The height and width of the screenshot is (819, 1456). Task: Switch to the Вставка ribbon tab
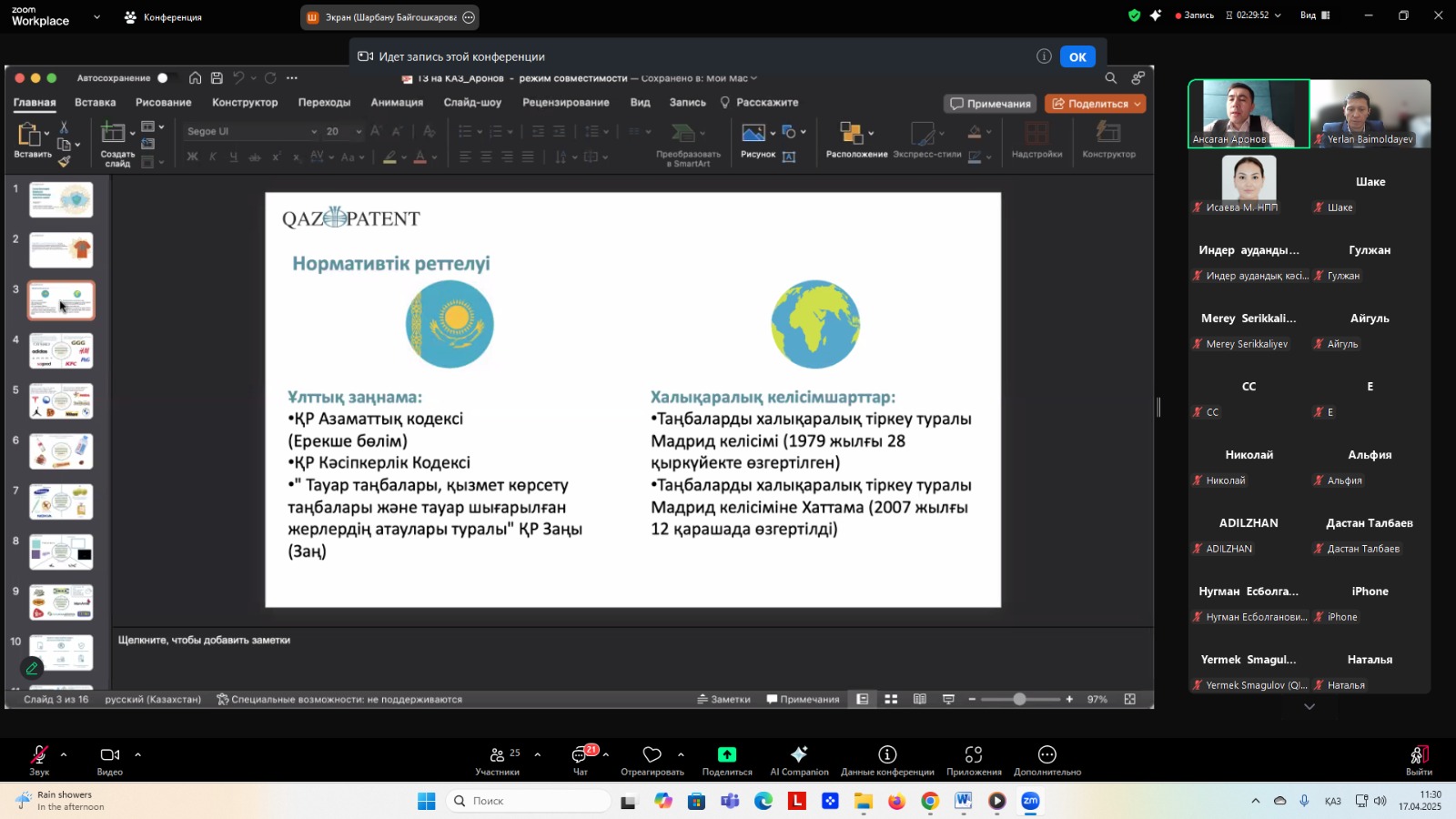click(95, 103)
